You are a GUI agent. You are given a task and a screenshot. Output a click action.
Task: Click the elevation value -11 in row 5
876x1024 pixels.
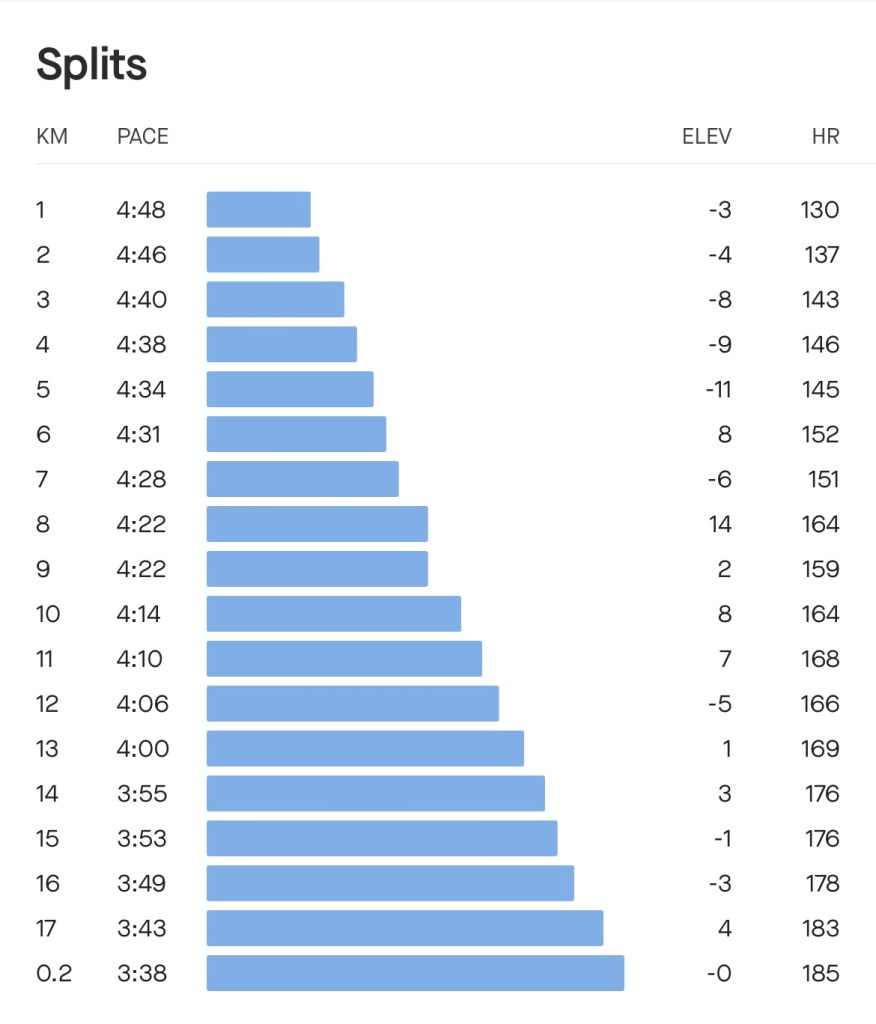[718, 389]
